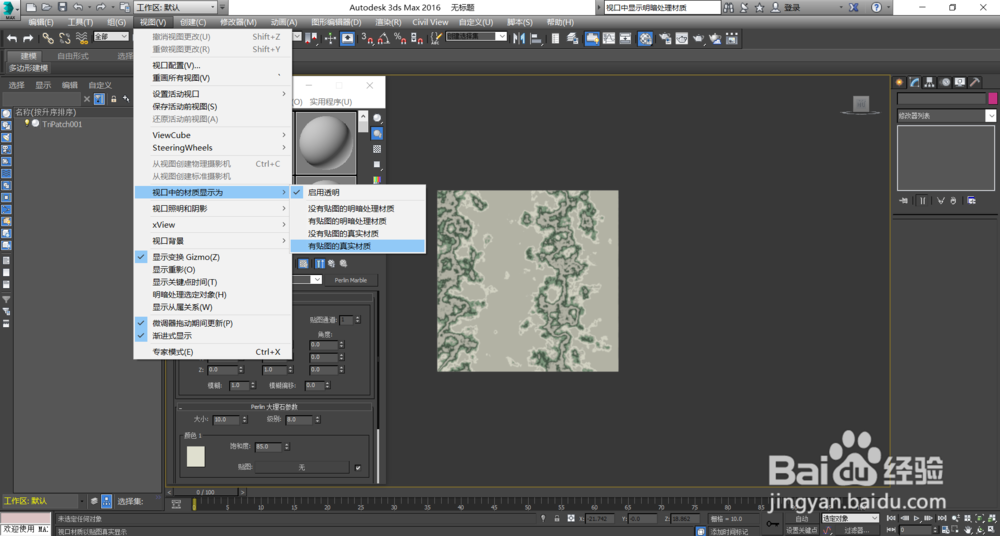Image resolution: width=1000 pixels, height=536 pixels.
Task: Open the Modify command panel tab
Action: pos(915,82)
